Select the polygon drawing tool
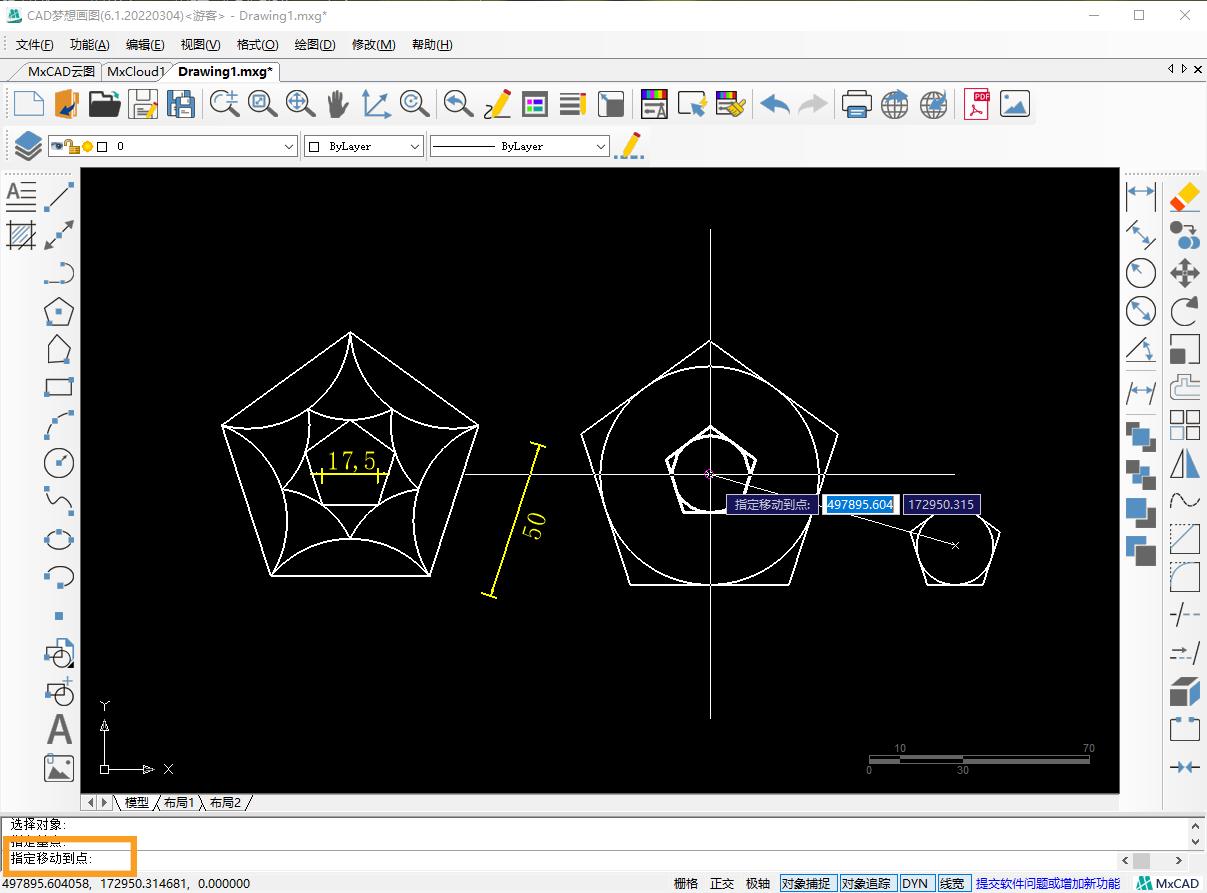Screen dimensions: 1207x893 click(x=59, y=311)
